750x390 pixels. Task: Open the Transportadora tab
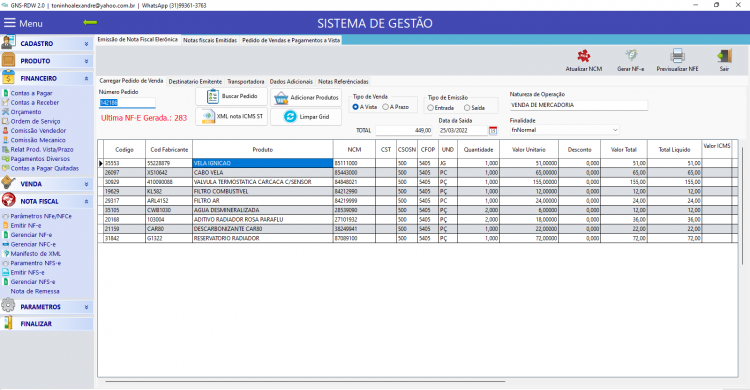click(x=245, y=81)
